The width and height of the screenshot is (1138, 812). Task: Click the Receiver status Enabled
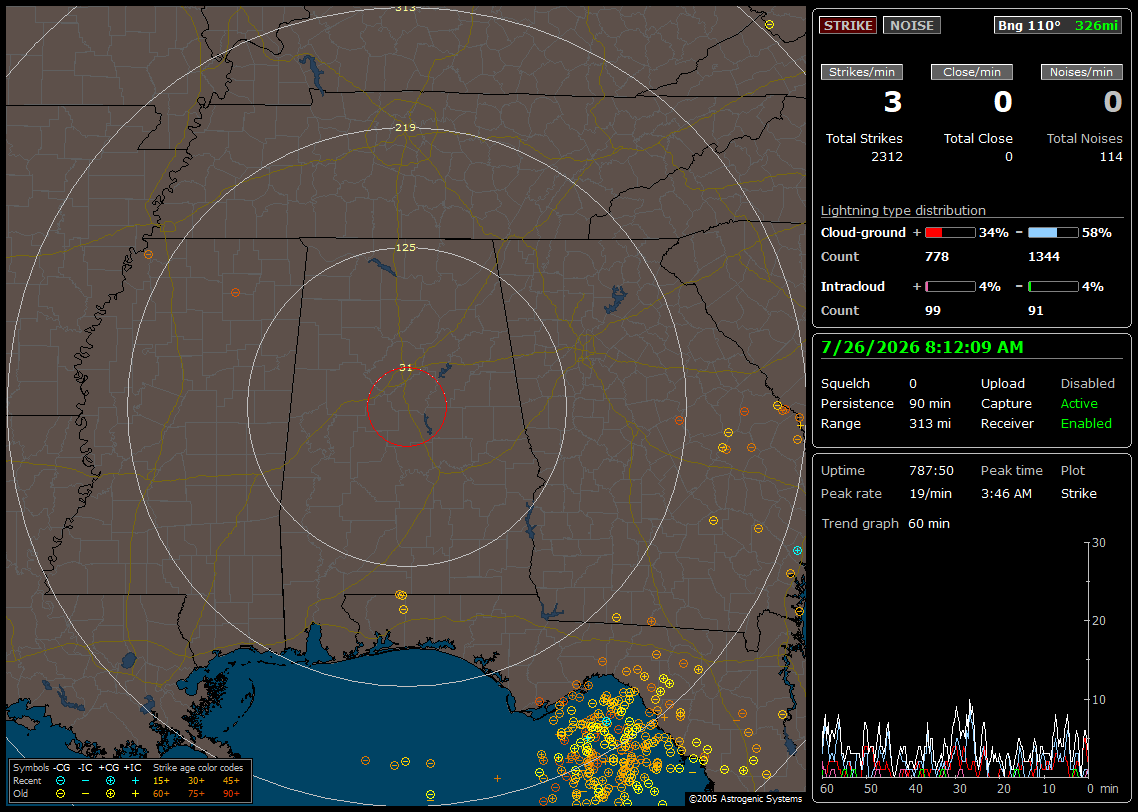point(1086,424)
